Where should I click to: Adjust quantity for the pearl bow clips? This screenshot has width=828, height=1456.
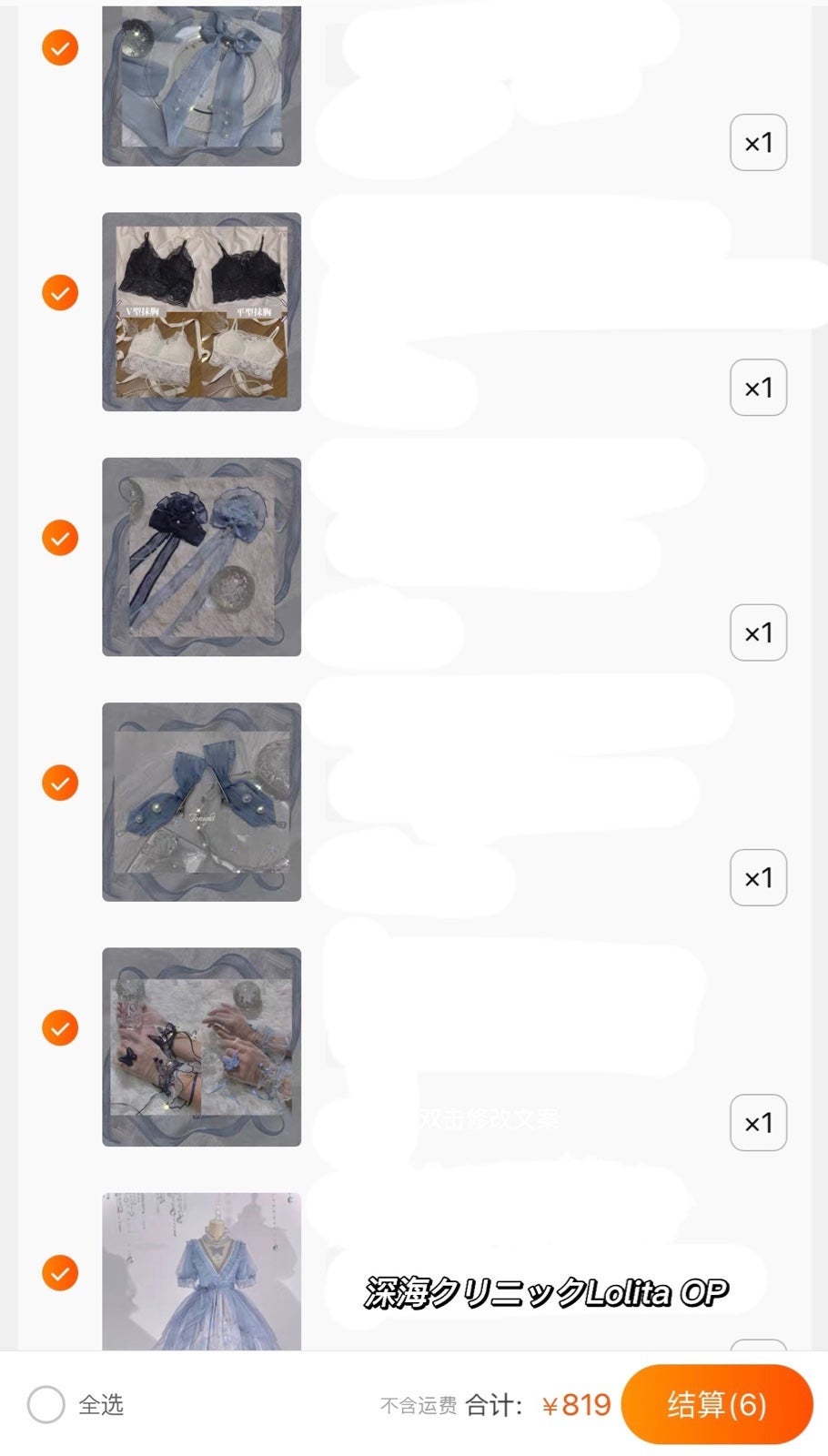click(x=758, y=877)
